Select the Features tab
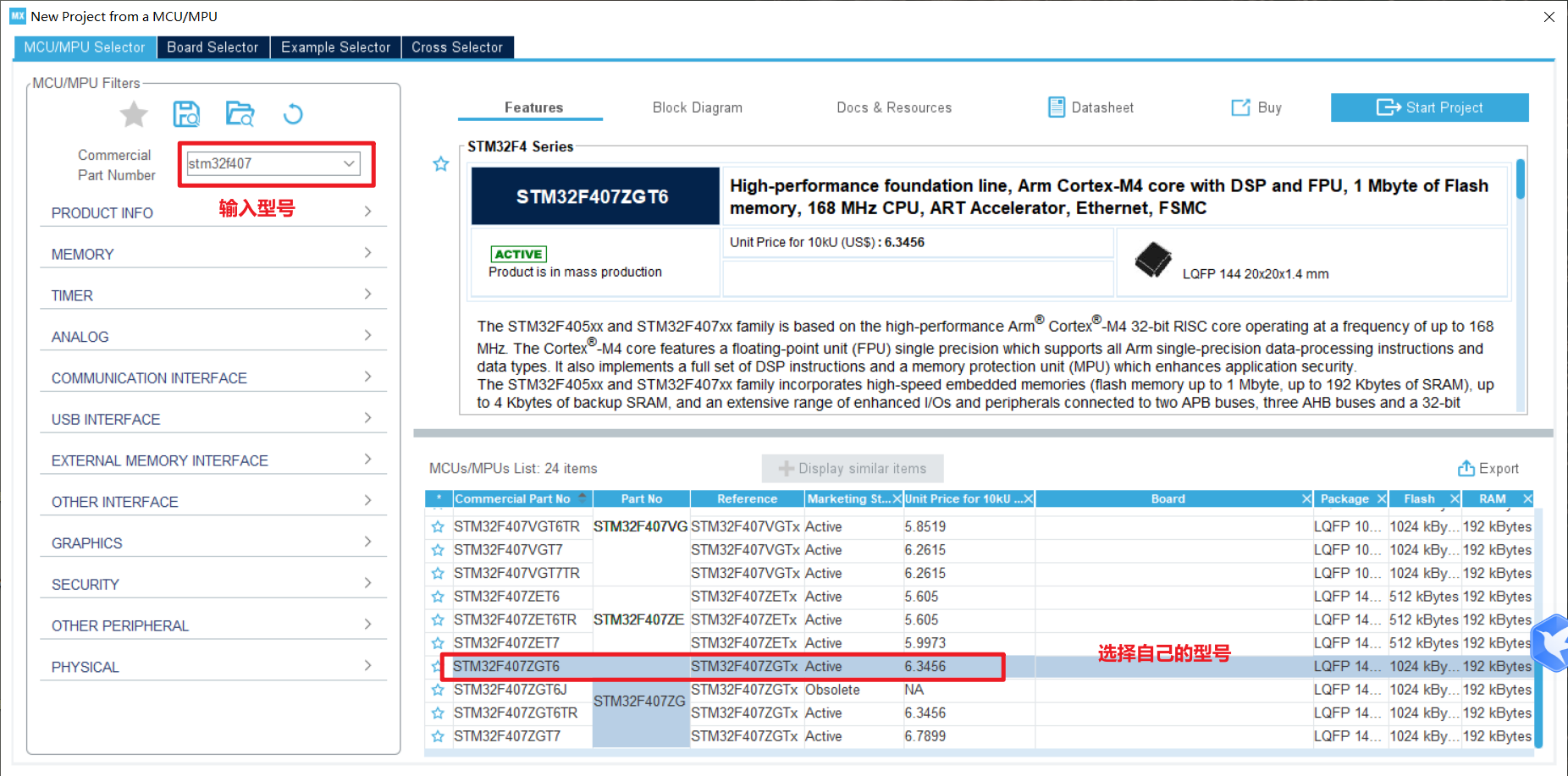Image resolution: width=1568 pixels, height=776 pixels. 533,107
